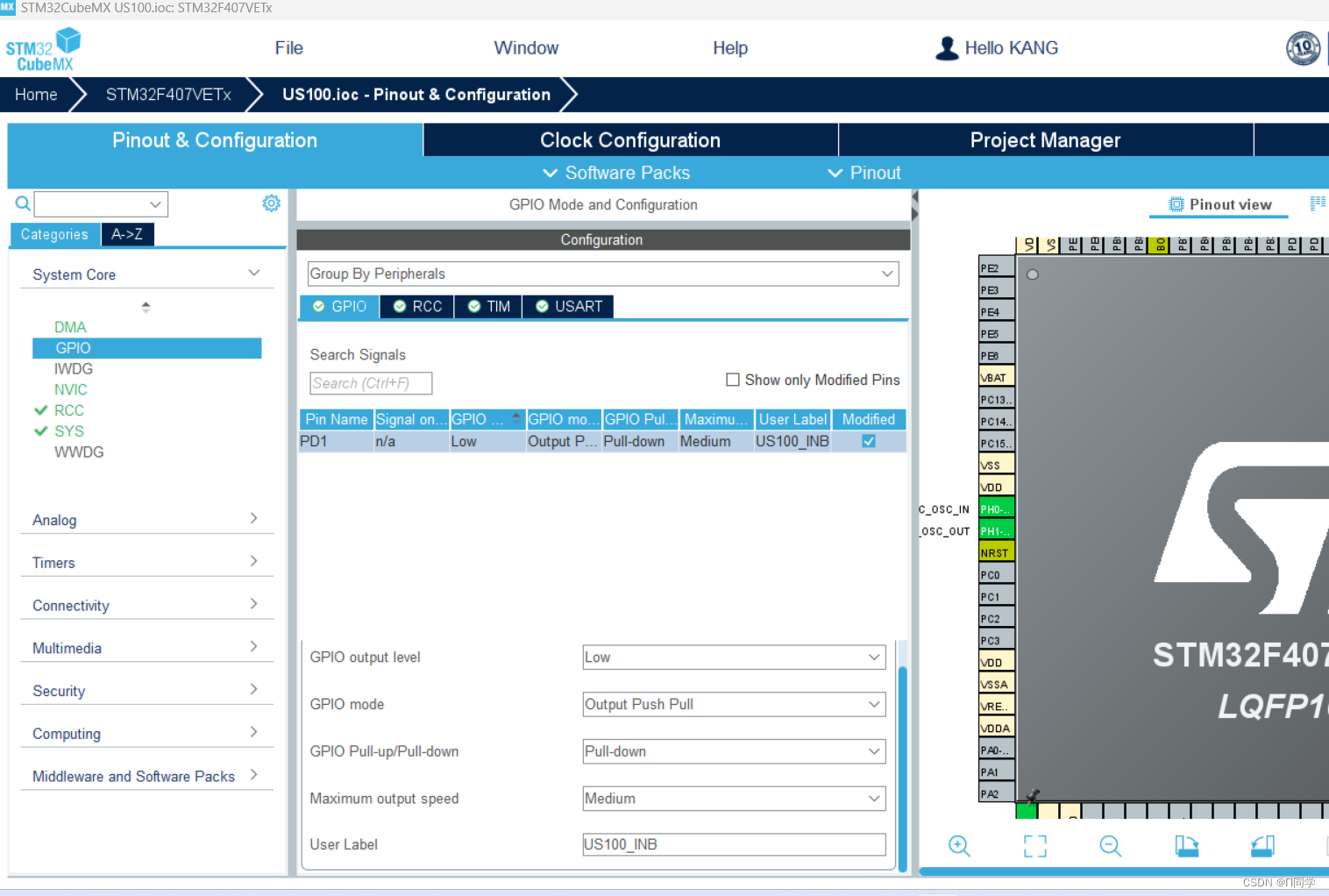Screen dimensions: 1329x896
Task: Switch to the Clock Configuration tab
Action: (630, 140)
